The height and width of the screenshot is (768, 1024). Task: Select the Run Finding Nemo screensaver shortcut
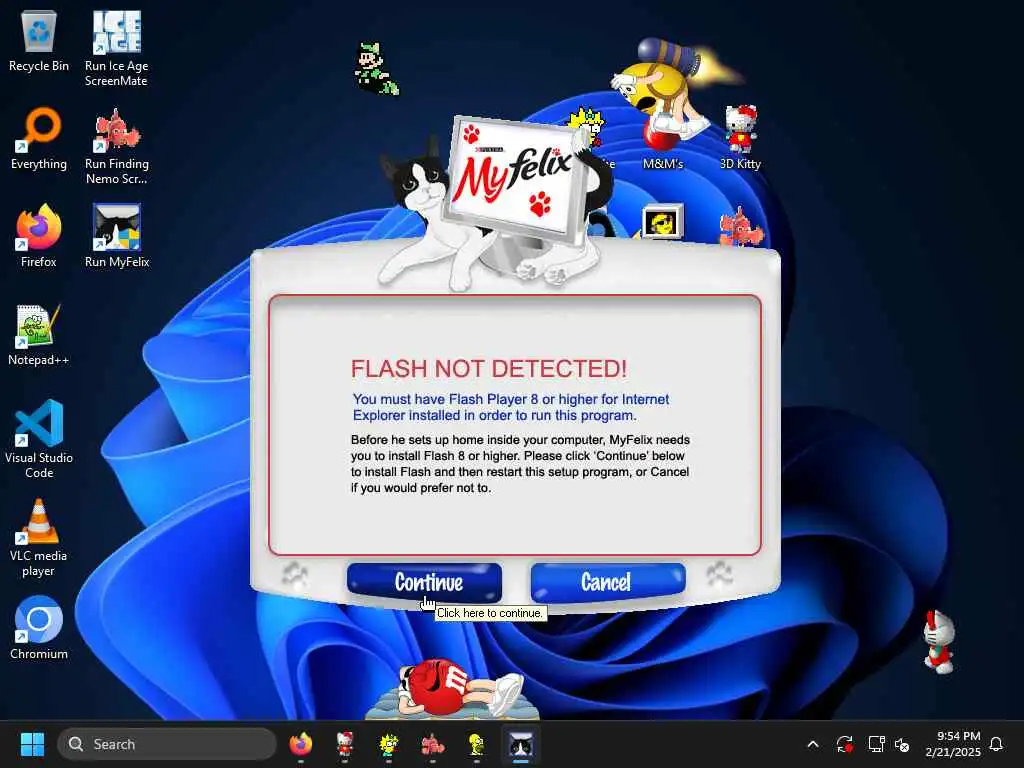pyautogui.click(x=117, y=147)
